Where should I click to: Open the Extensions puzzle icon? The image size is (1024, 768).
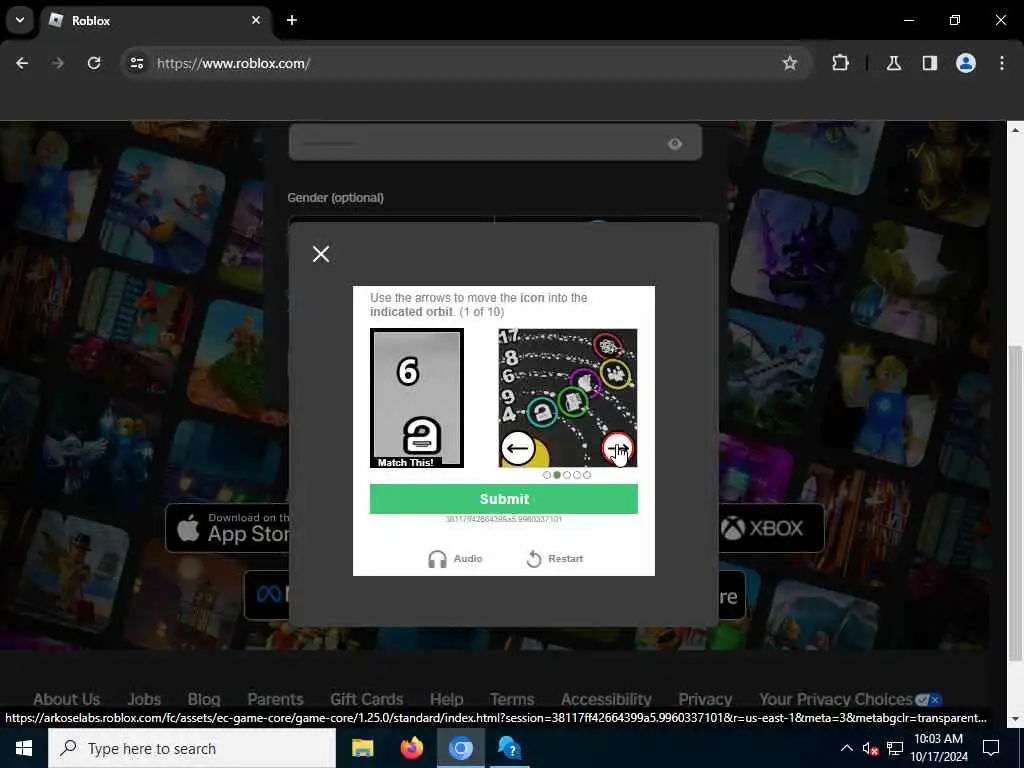pyautogui.click(x=840, y=63)
